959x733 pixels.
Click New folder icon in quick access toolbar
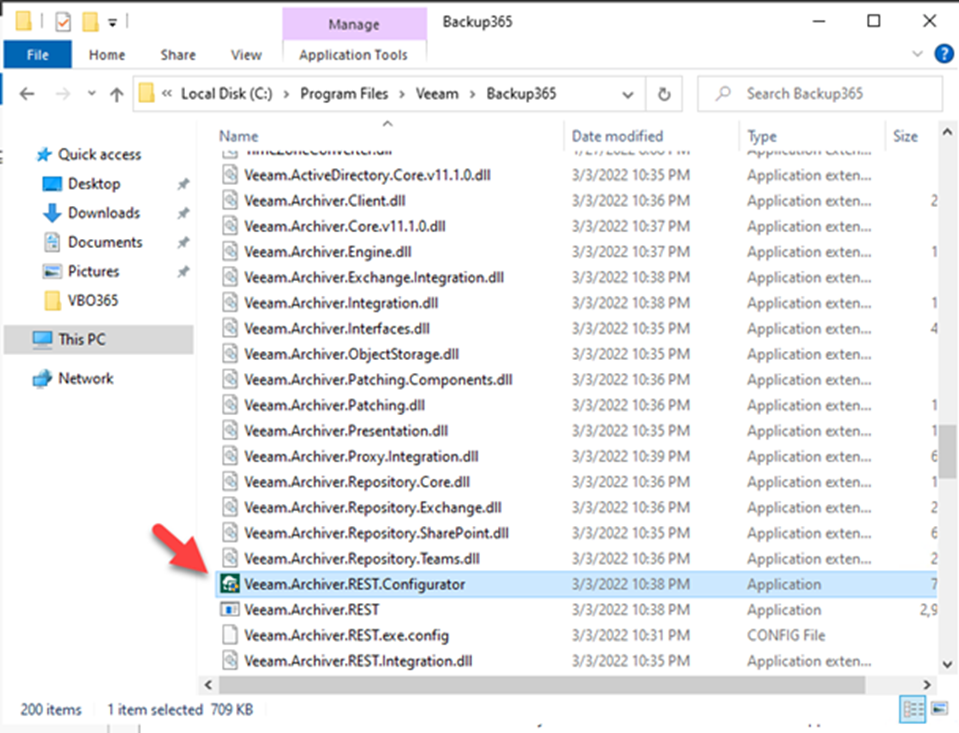click(x=91, y=22)
